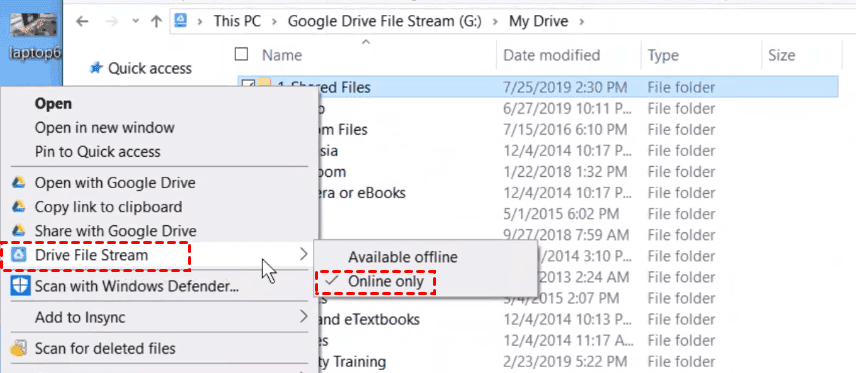Click Drive icon beside "Copy link to clipboard"
This screenshot has width=856, height=373.
(x=19, y=207)
